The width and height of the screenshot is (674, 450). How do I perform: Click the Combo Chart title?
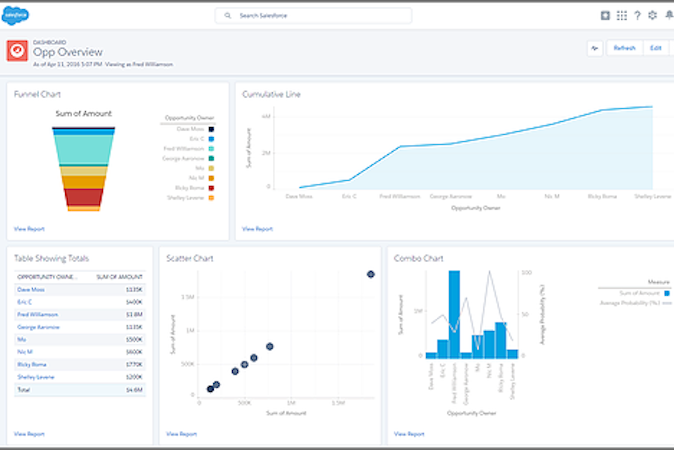click(x=418, y=258)
